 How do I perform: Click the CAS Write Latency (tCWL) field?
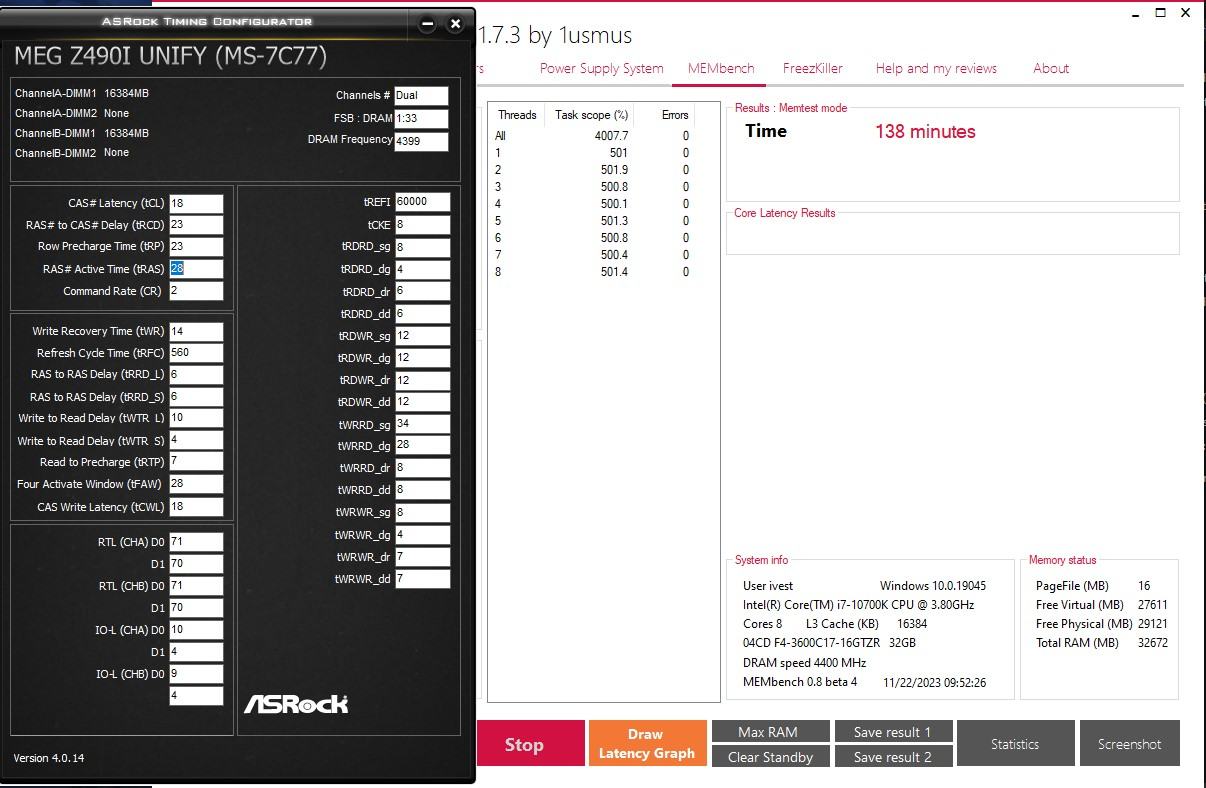pyautogui.click(x=196, y=507)
